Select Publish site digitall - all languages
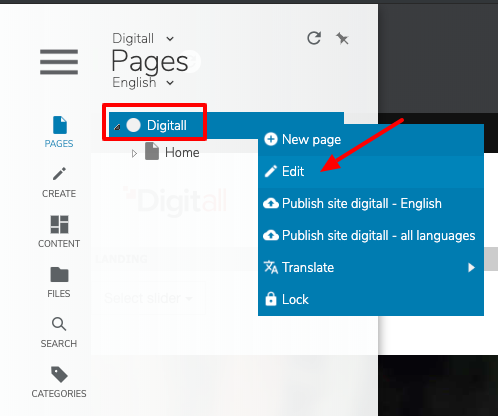498x416 pixels. [371, 236]
